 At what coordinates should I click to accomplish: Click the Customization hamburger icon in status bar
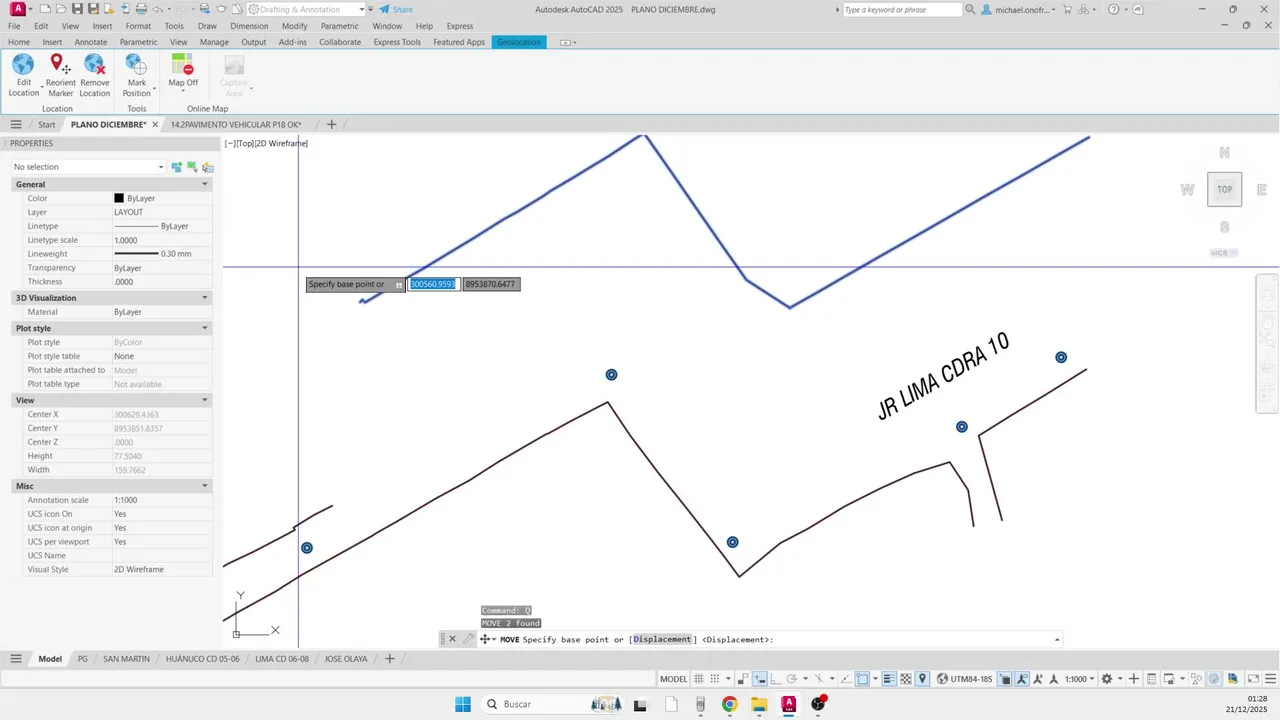click(x=1270, y=679)
